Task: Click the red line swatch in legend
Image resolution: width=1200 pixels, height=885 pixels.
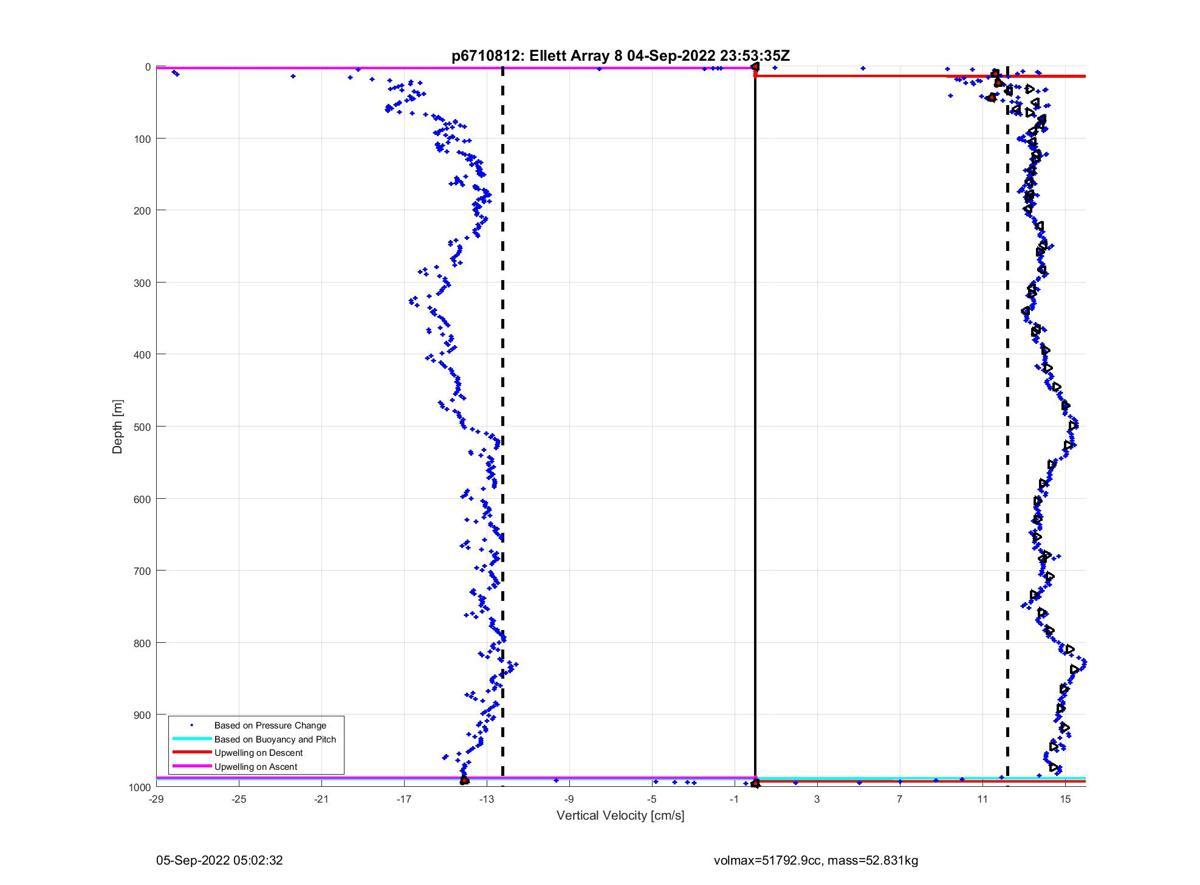Action: coord(191,753)
